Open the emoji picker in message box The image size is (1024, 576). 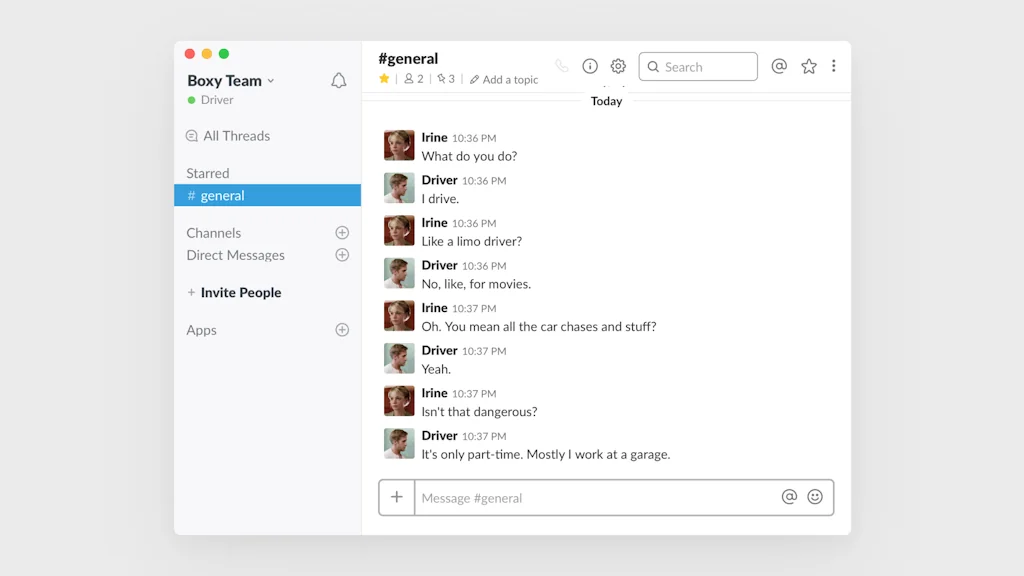(815, 497)
